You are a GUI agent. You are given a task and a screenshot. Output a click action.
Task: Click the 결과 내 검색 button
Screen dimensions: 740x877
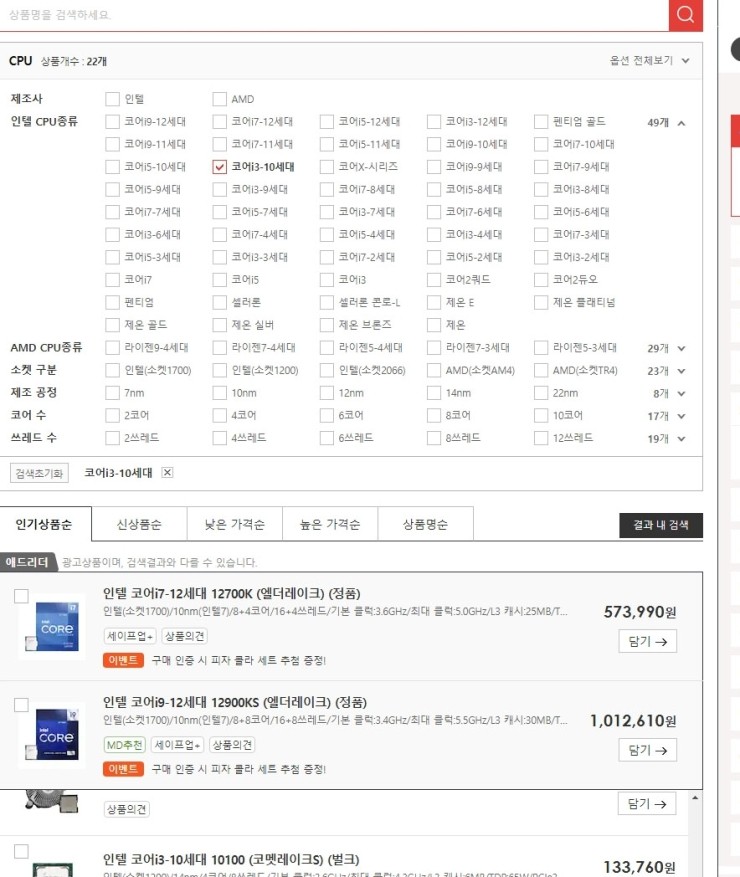tap(661, 525)
